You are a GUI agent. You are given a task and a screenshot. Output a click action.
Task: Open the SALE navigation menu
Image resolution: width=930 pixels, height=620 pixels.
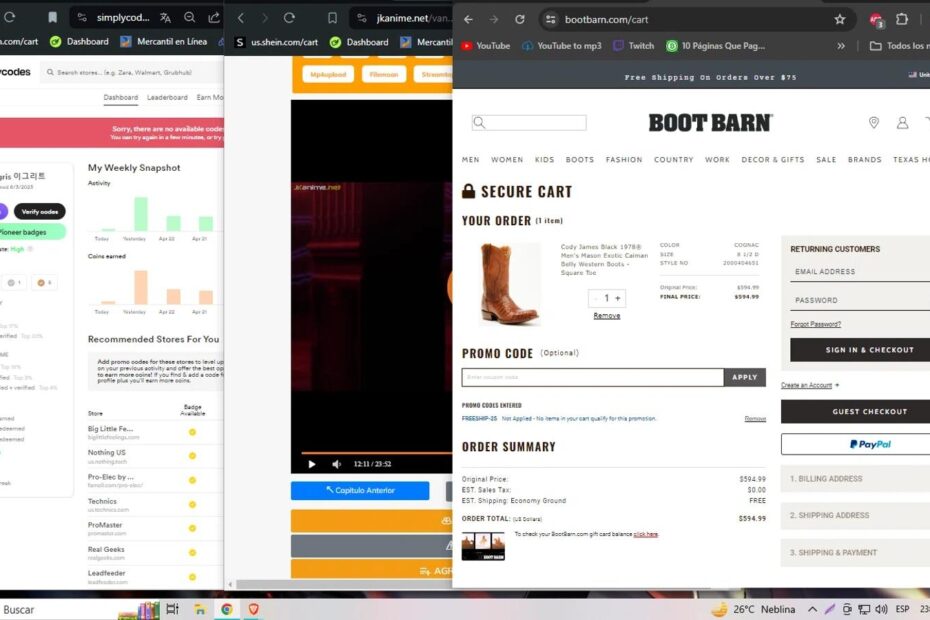pos(826,160)
